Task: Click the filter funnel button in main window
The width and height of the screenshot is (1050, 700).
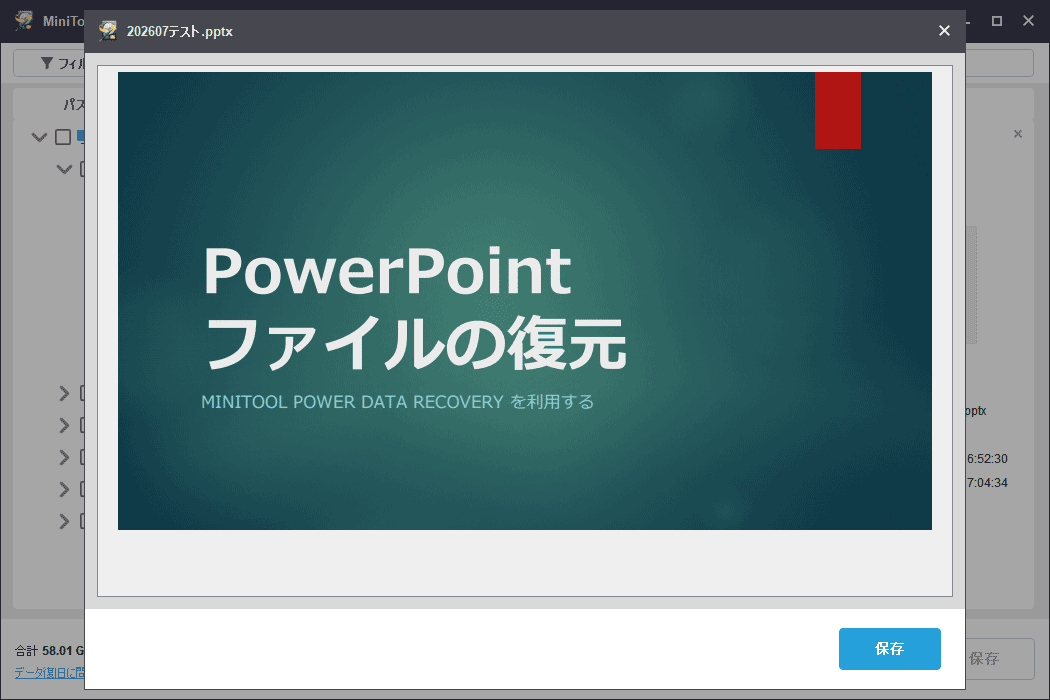Action: (x=50, y=63)
